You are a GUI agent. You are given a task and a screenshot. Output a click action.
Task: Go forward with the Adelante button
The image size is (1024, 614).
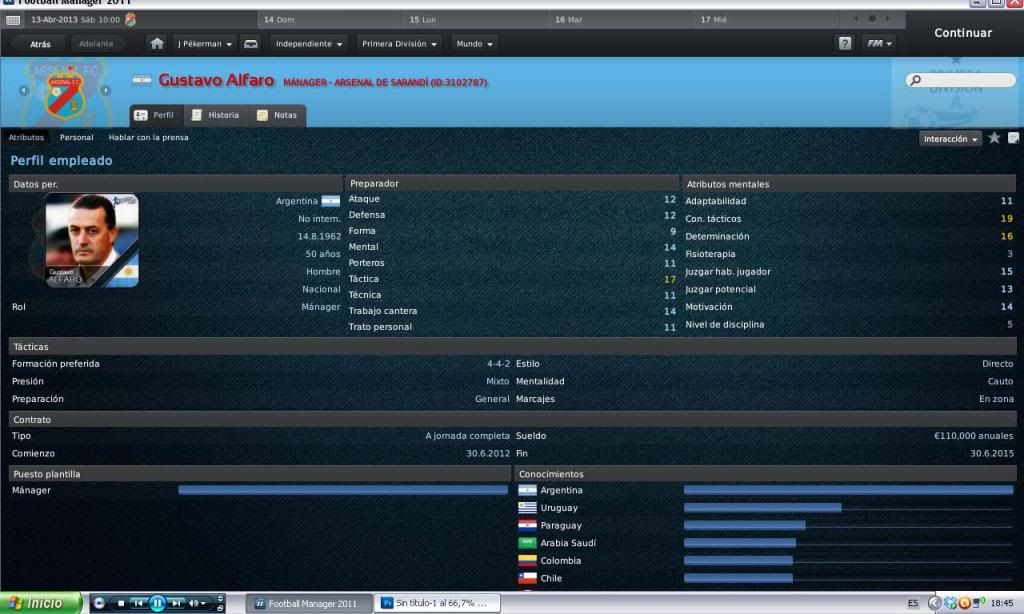[x=96, y=44]
